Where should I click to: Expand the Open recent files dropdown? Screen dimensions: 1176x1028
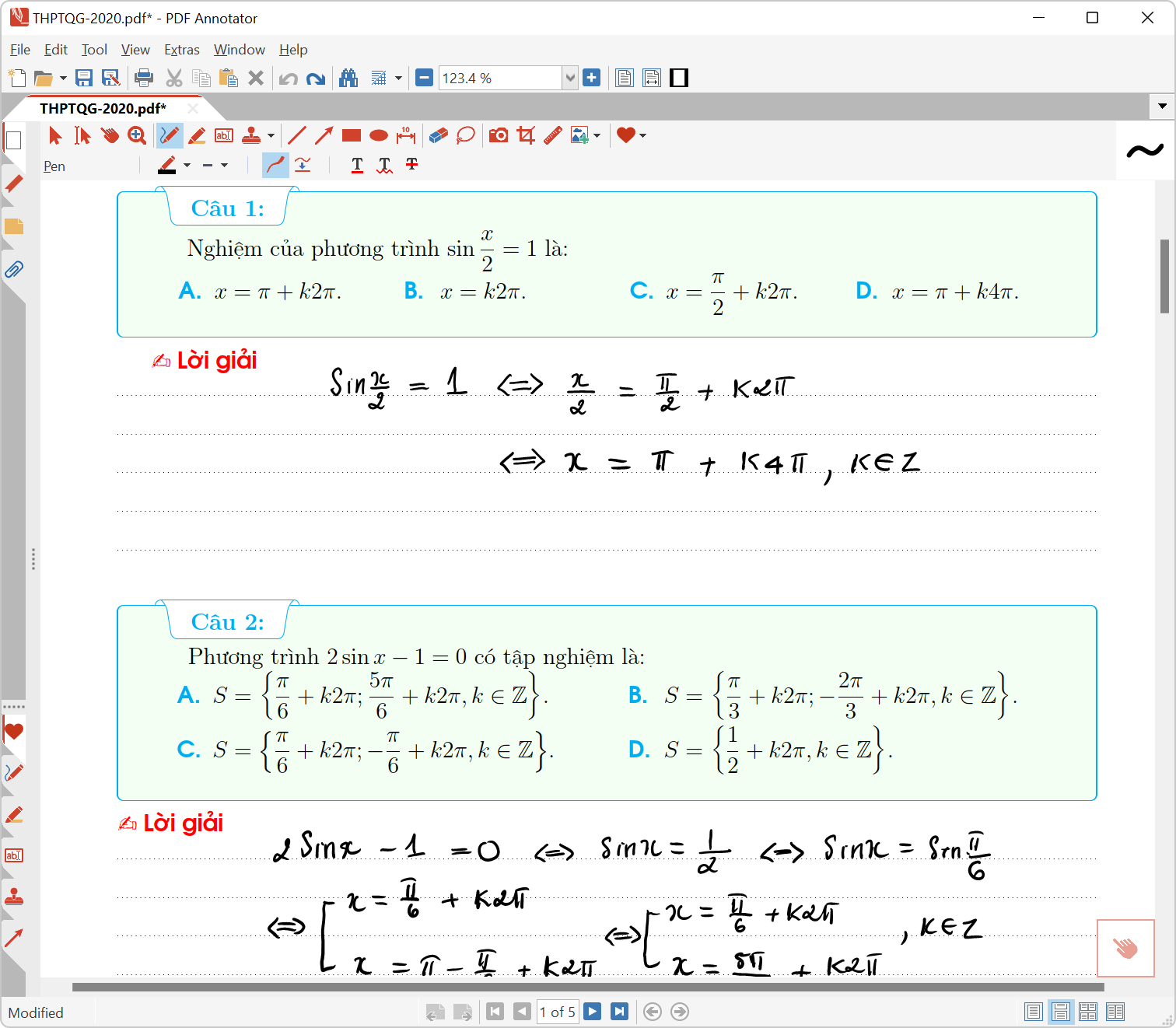click(63, 78)
